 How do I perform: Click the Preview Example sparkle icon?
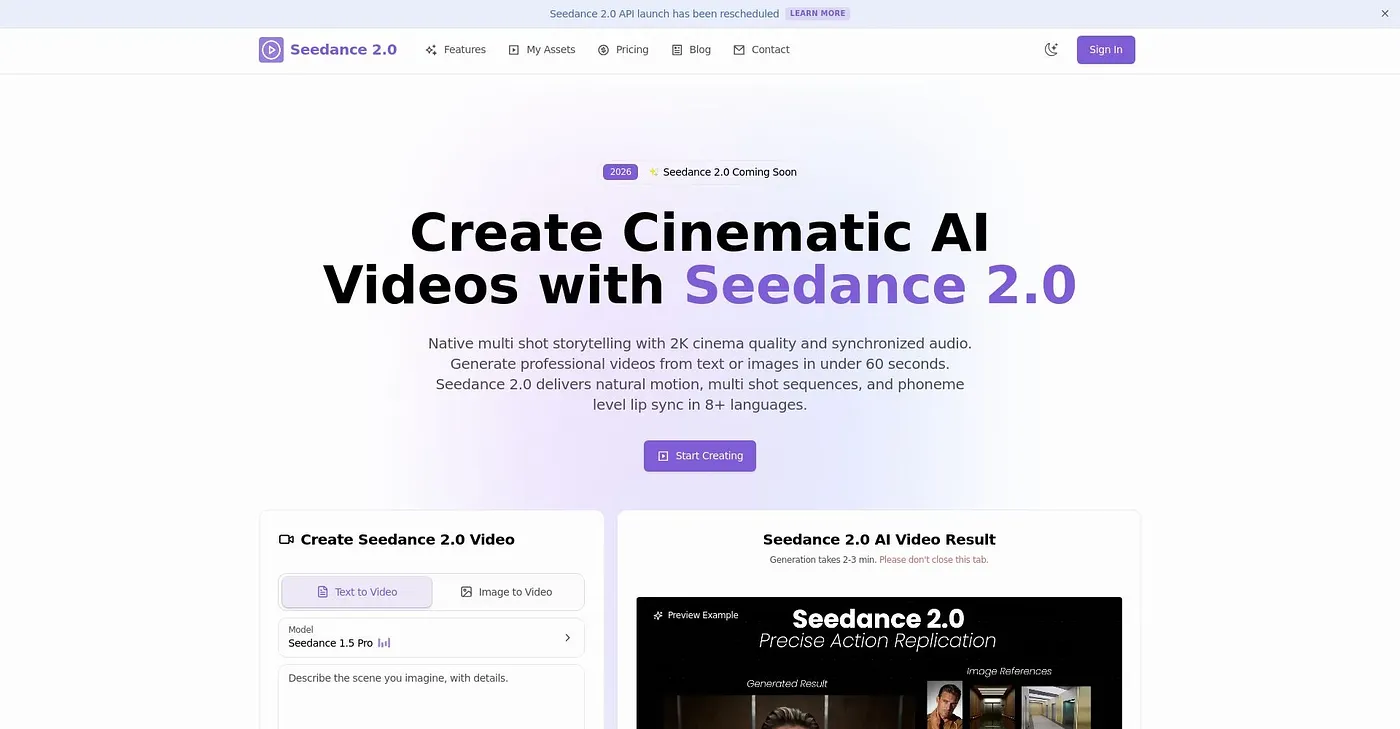658,615
